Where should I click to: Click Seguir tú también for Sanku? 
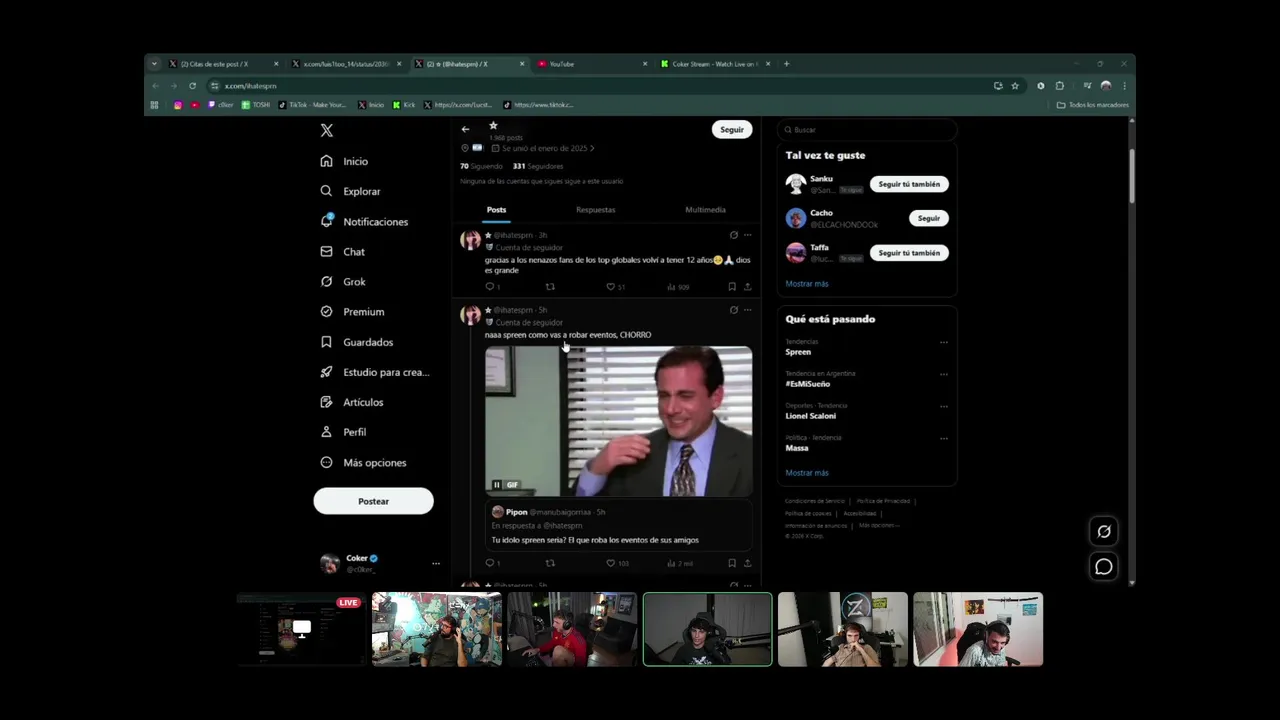(909, 184)
